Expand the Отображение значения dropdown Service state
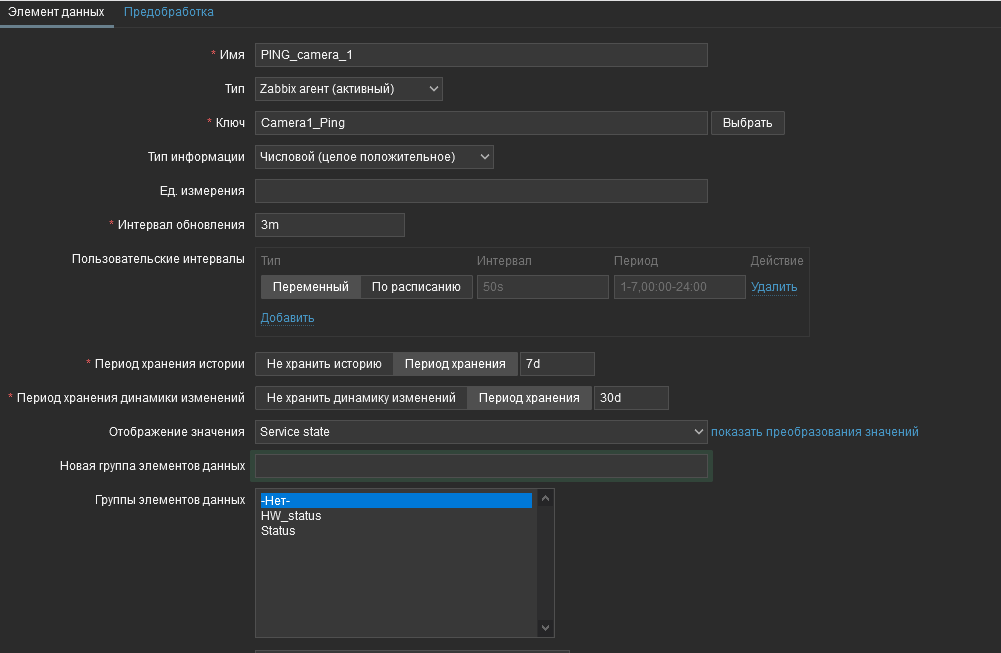 (481, 432)
